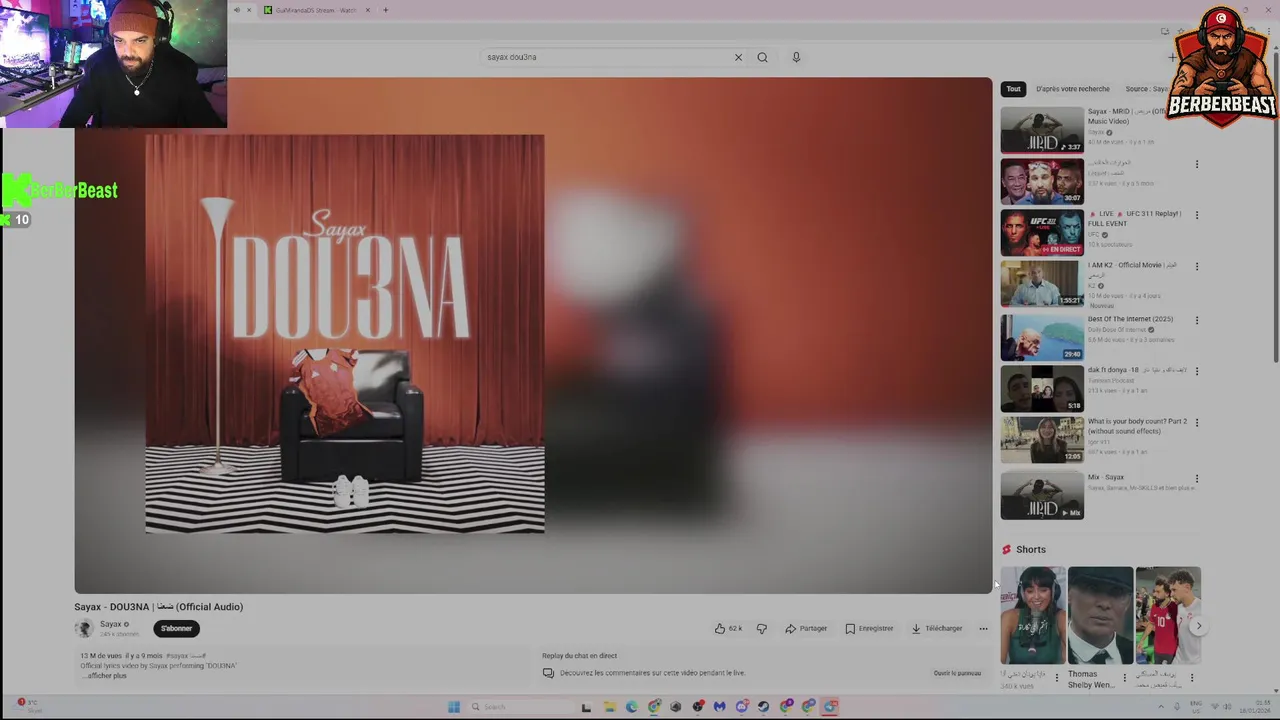Clear the YouTube search query

pyautogui.click(x=738, y=57)
